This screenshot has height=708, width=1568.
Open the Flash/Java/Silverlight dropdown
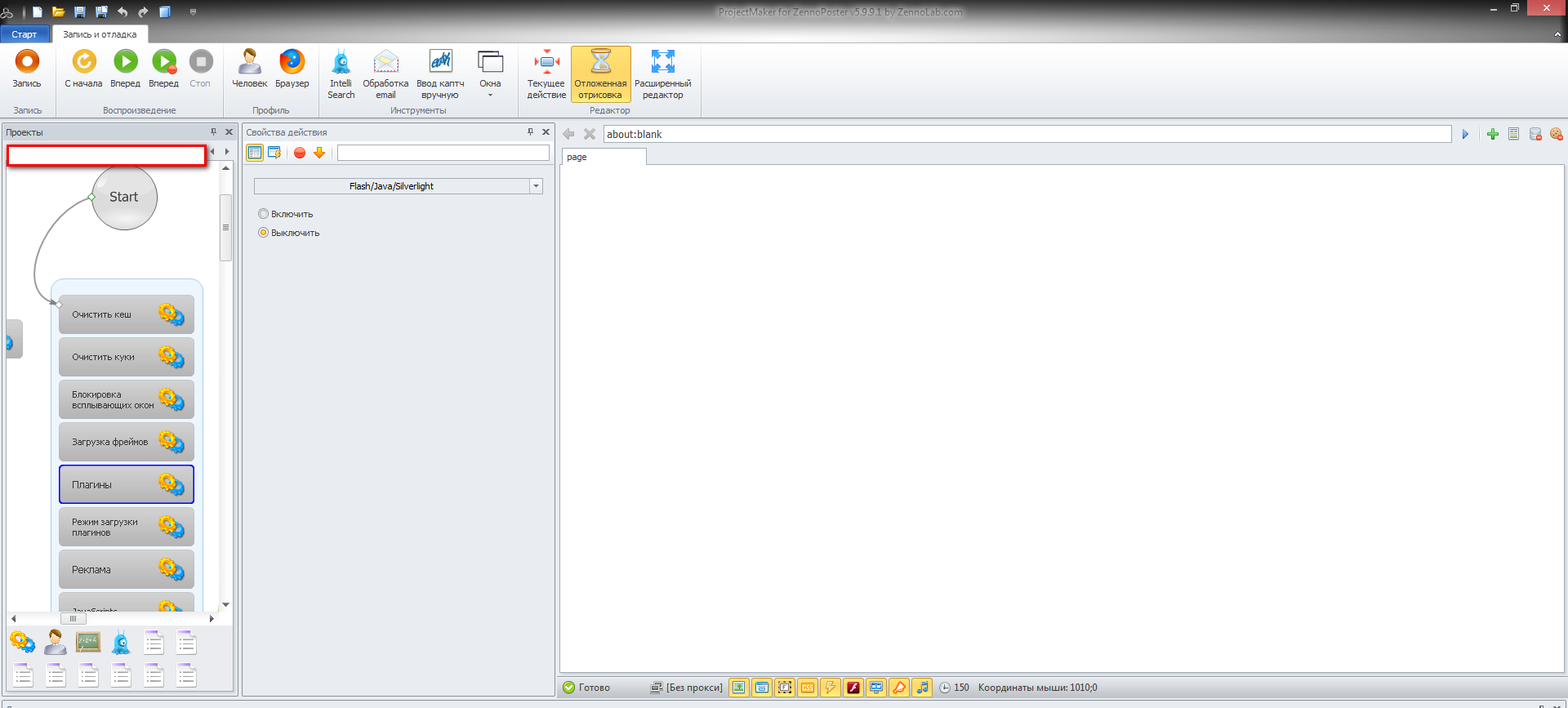[537, 186]
